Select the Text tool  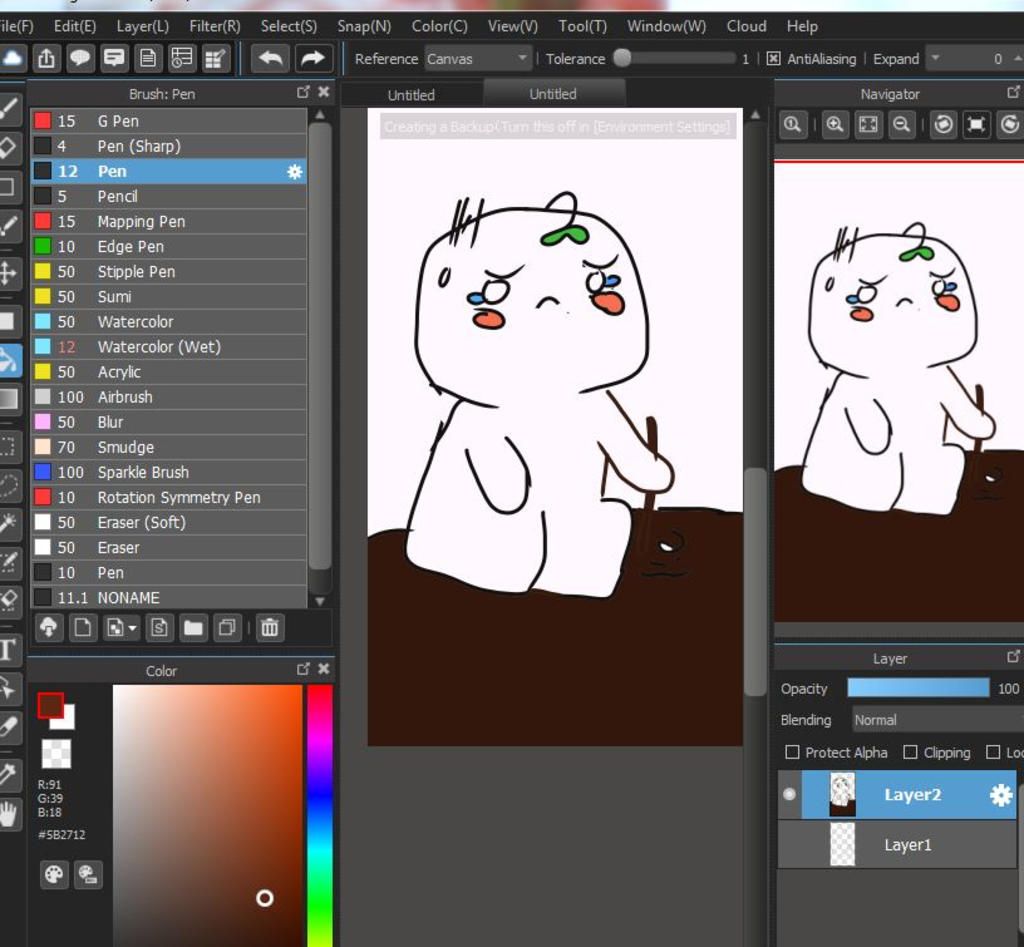point(7,649)
